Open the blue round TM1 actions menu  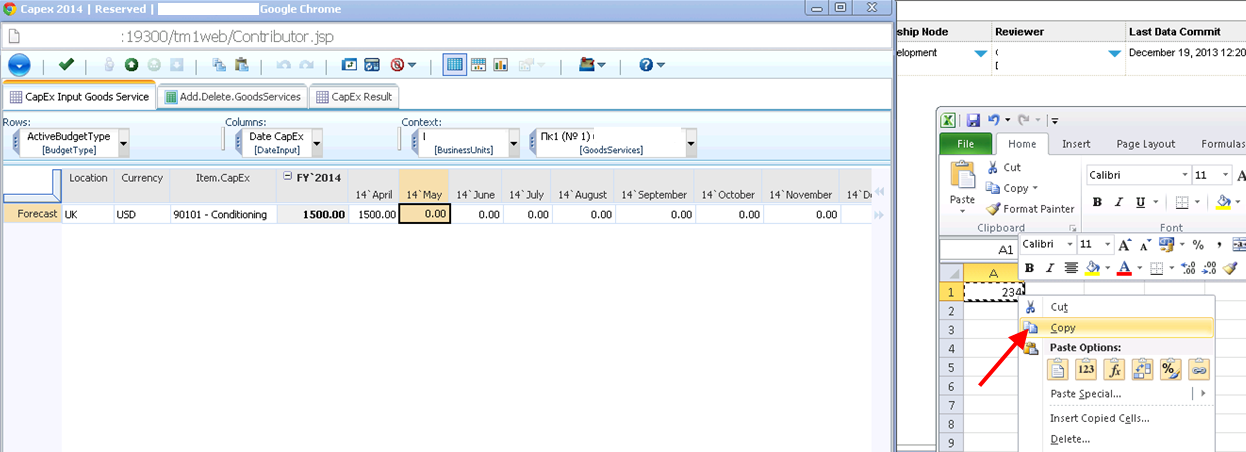(x=19, y=65)
